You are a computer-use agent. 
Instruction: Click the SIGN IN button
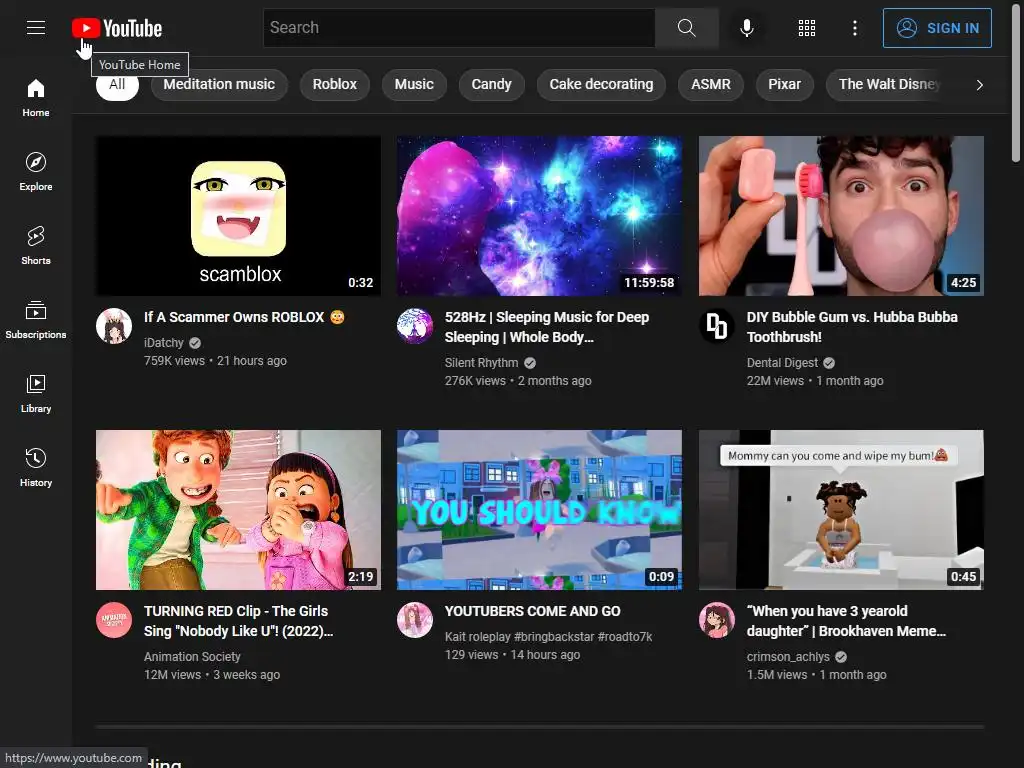937,28
